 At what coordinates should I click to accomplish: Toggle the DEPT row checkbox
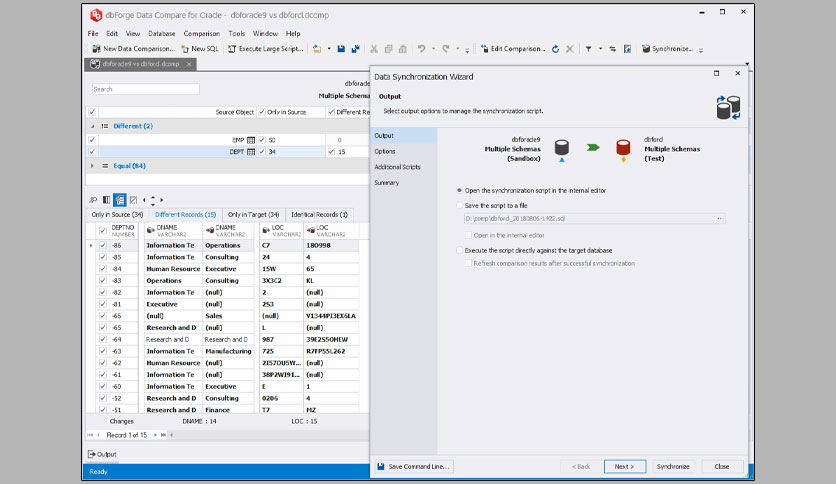click(92, 152)
